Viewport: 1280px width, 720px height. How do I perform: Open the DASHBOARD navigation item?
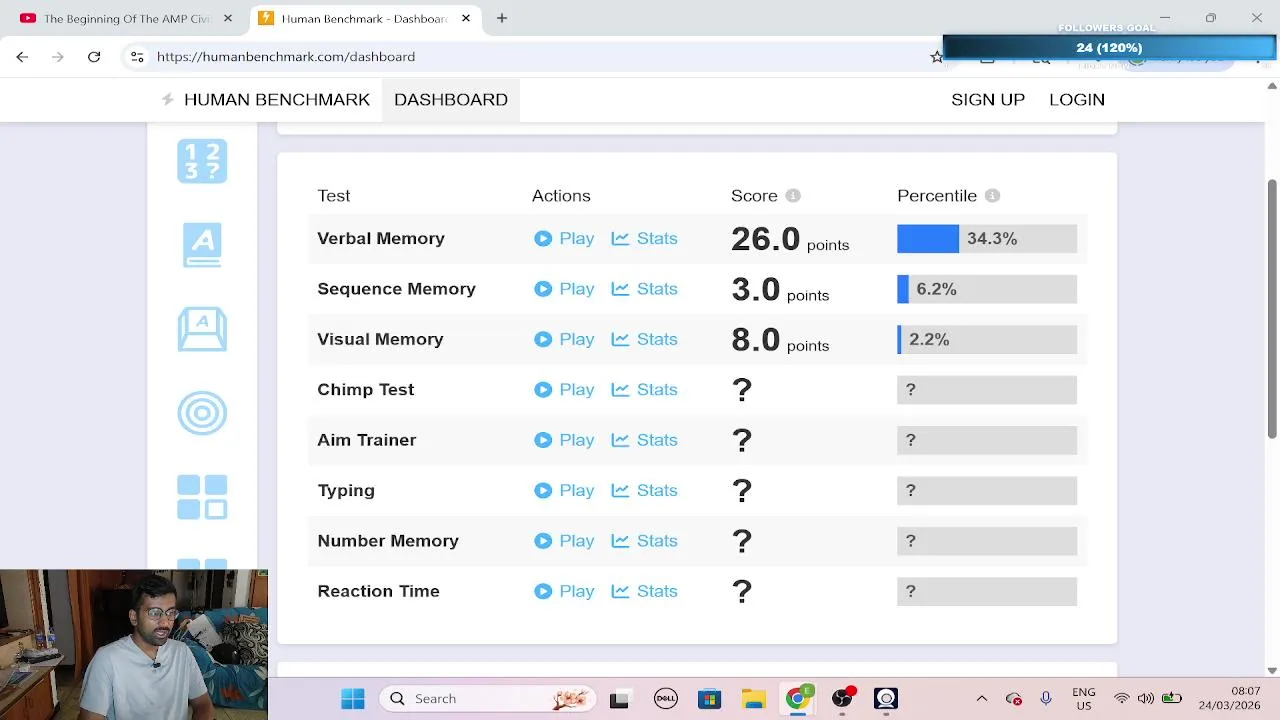tap(451, 99)
